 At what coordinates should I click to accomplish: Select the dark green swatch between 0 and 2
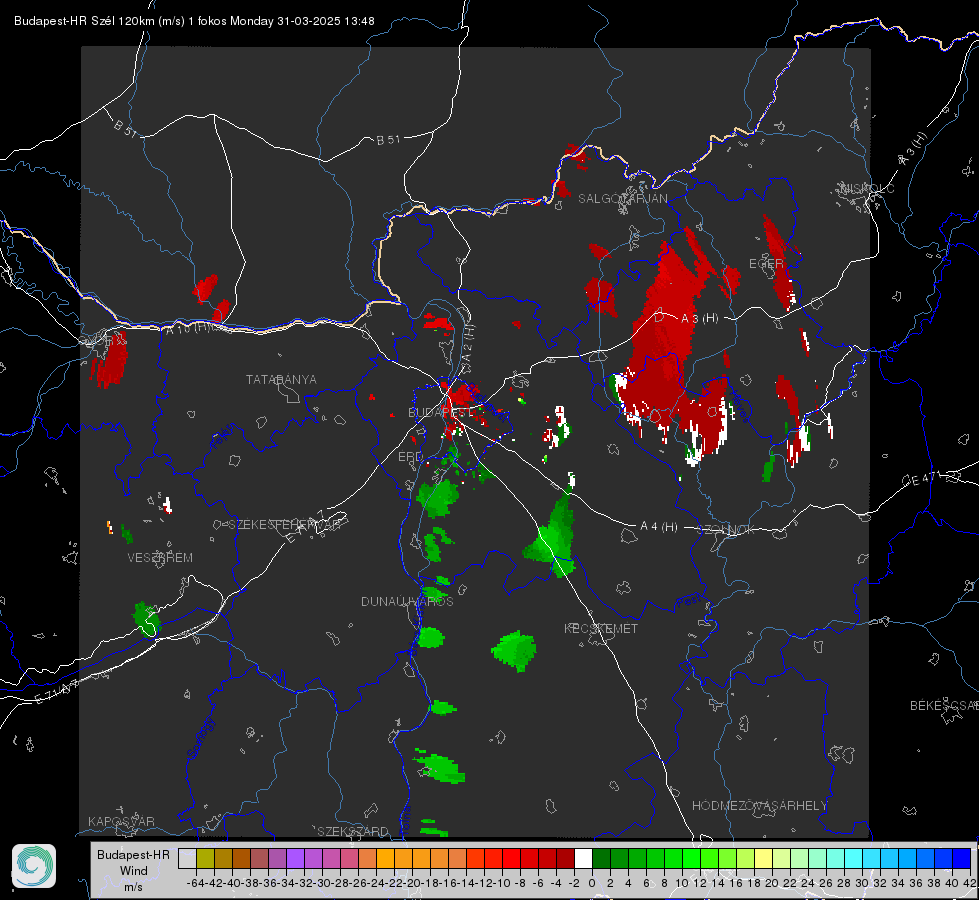601,858
